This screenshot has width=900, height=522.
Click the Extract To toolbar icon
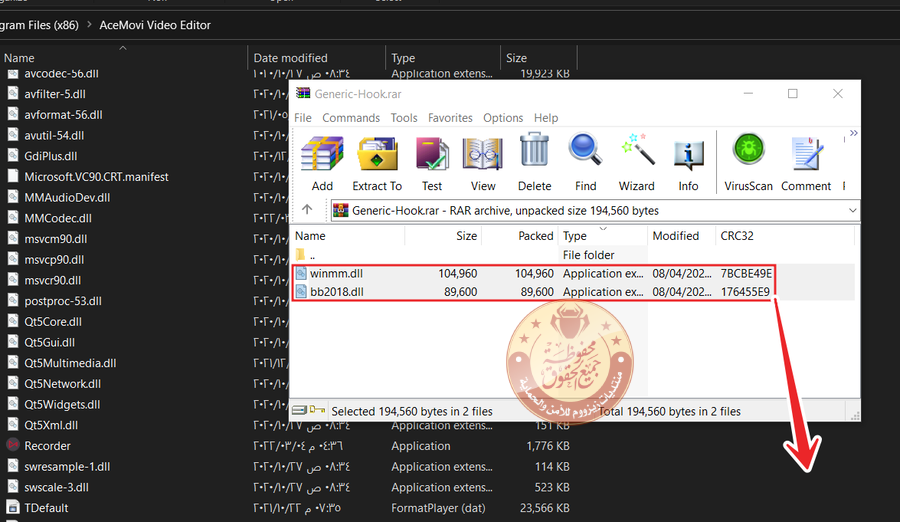pyautogui.click(x=377, y=153)
